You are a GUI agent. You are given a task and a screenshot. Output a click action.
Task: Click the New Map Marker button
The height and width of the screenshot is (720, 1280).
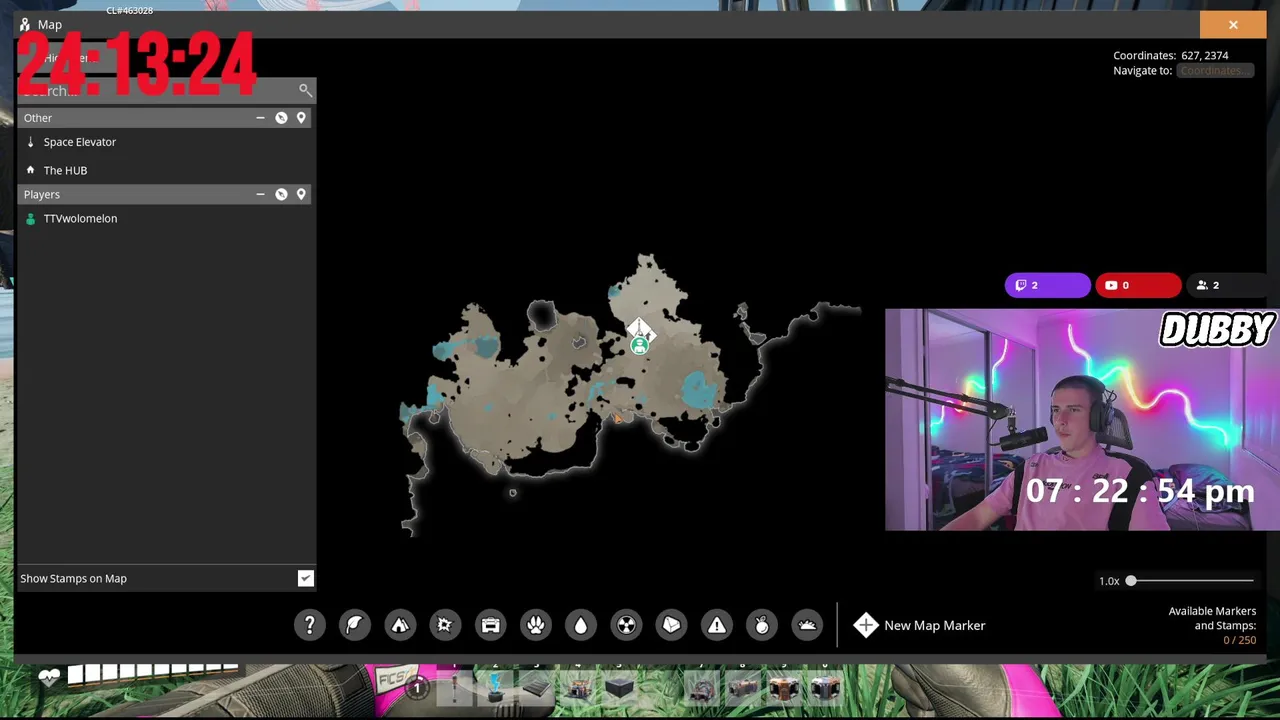click(x=920, y=625)
